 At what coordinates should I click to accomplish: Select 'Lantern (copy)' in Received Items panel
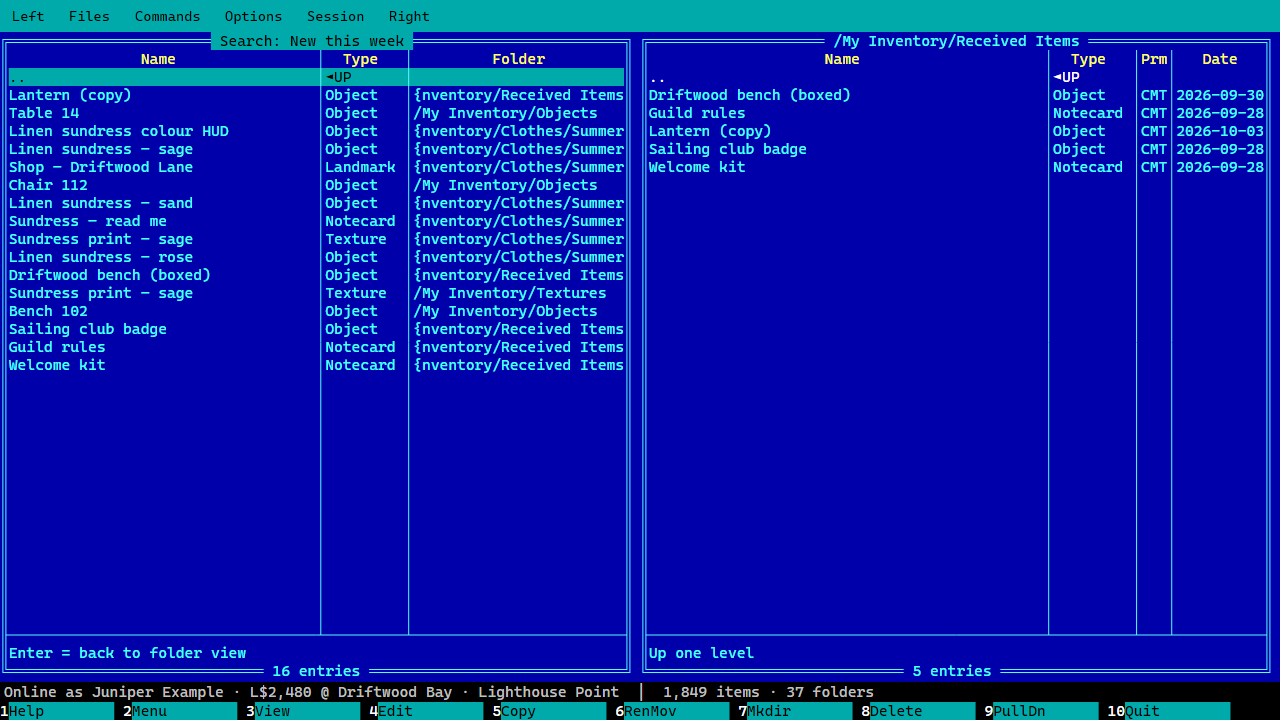coord(956,131)
